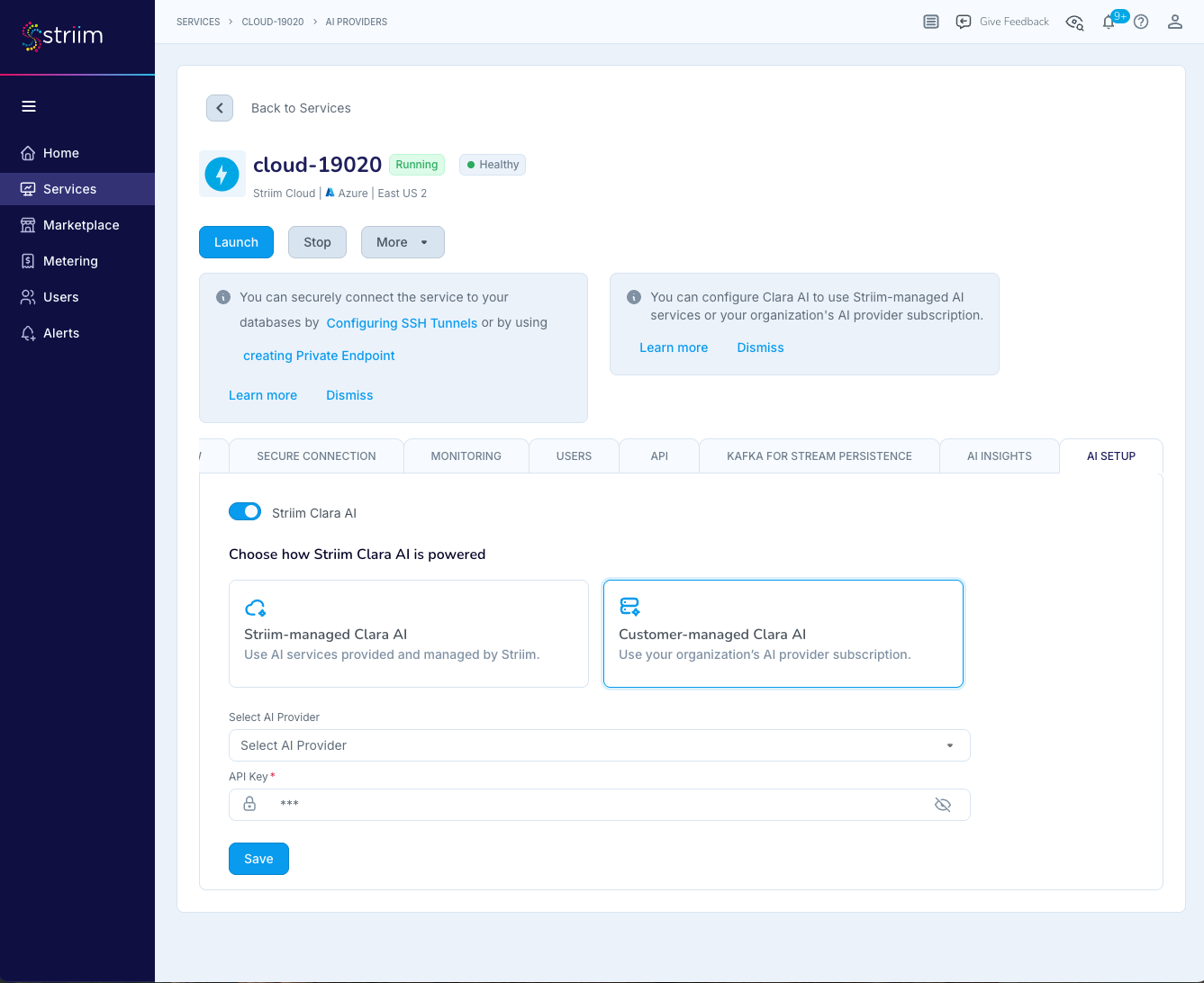Click the back arrow button
The width and height of the screenshot is (1204, 983).
tap(220, 108)
